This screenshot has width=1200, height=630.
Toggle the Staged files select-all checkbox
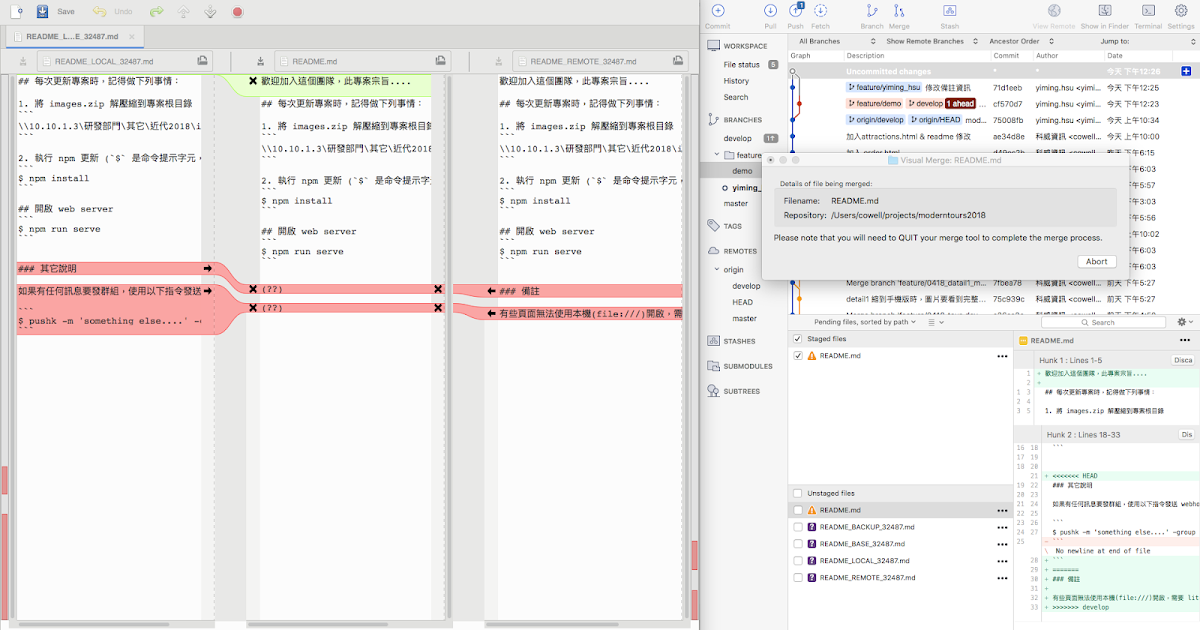pos(797,337)
